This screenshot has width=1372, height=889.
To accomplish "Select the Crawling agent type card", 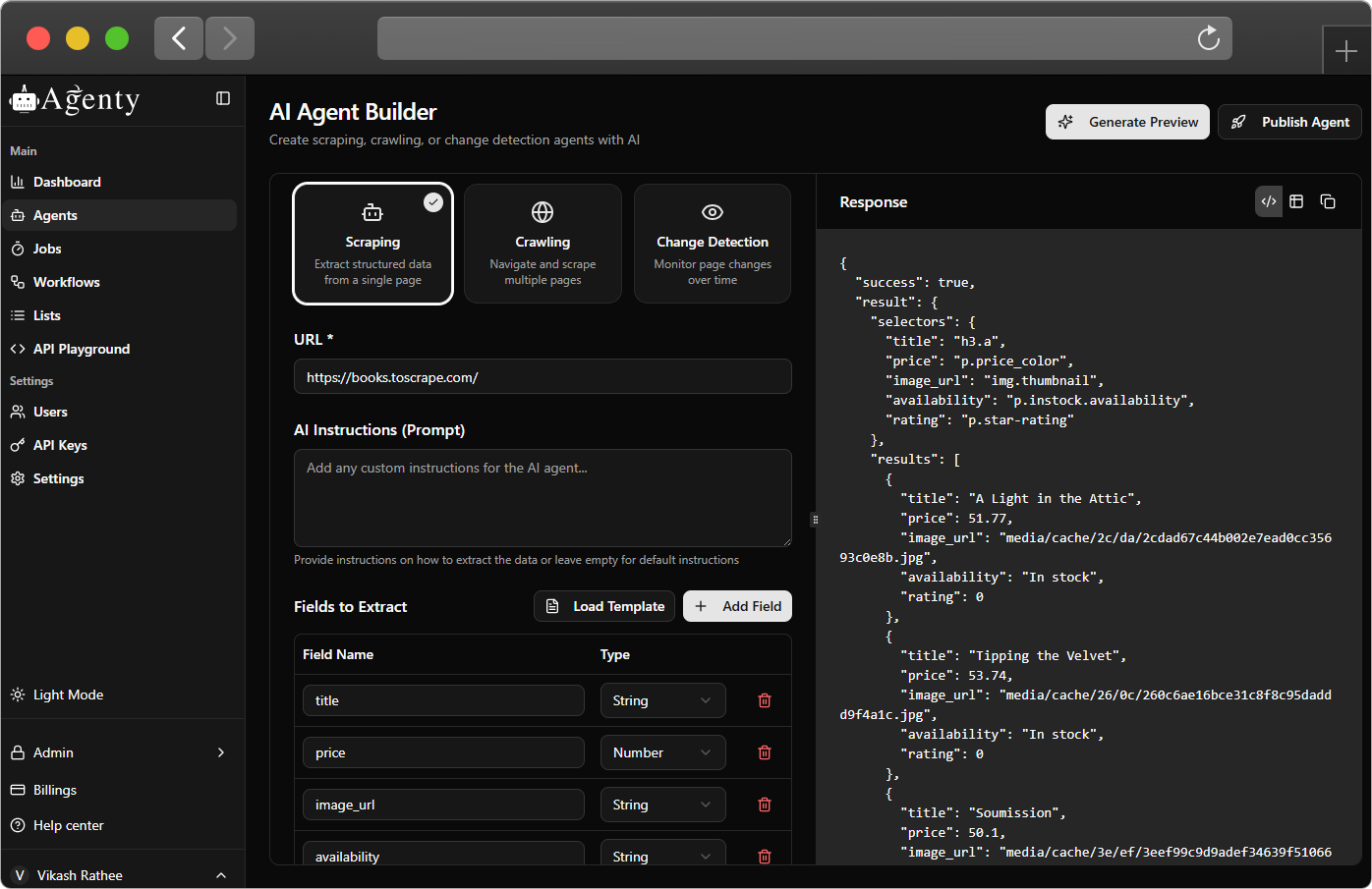I will pos(543,243).
